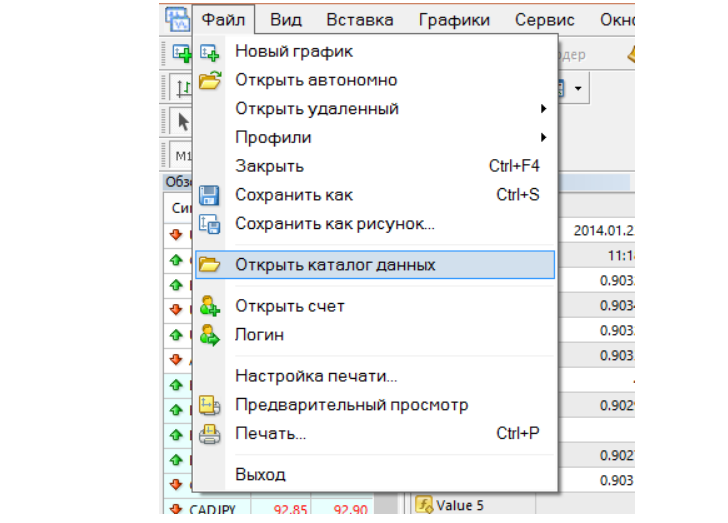Select Профили menu entry
Viewport: 728px width, 523px height.
pos(375,137)
